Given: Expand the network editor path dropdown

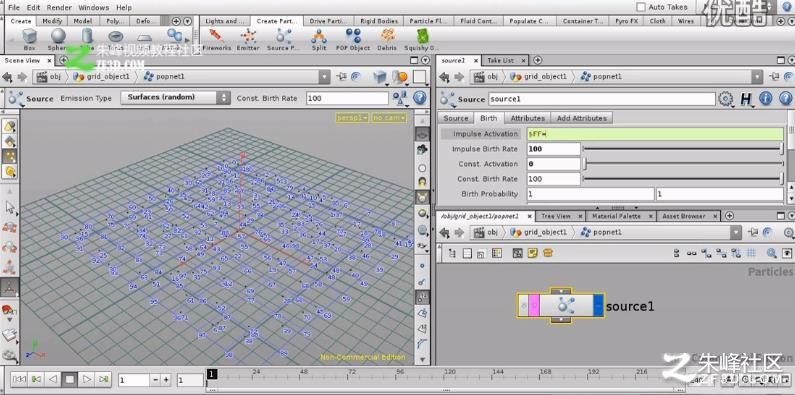Looking at the screenshot, I should [737, 233].
